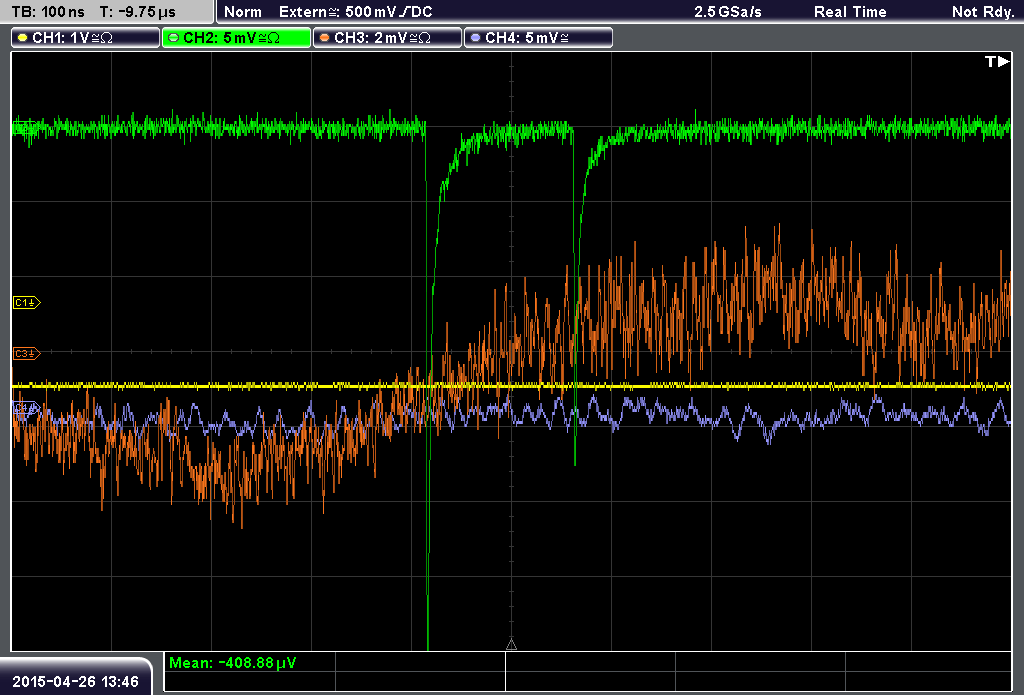Click the C1 ground level marker
The height and width of the screenshot is (695, 1024).
(27, 302)
